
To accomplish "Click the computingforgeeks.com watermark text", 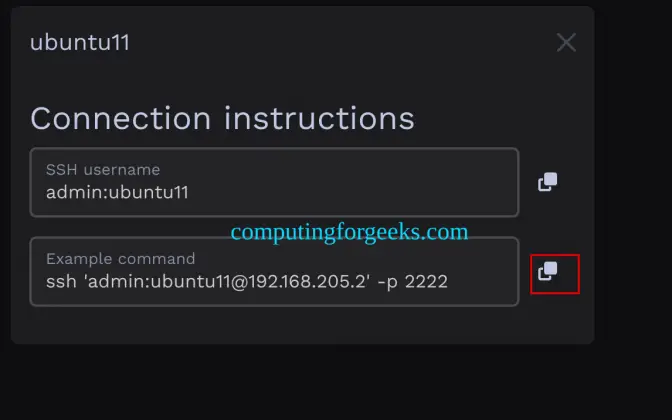I will (349, 232).
